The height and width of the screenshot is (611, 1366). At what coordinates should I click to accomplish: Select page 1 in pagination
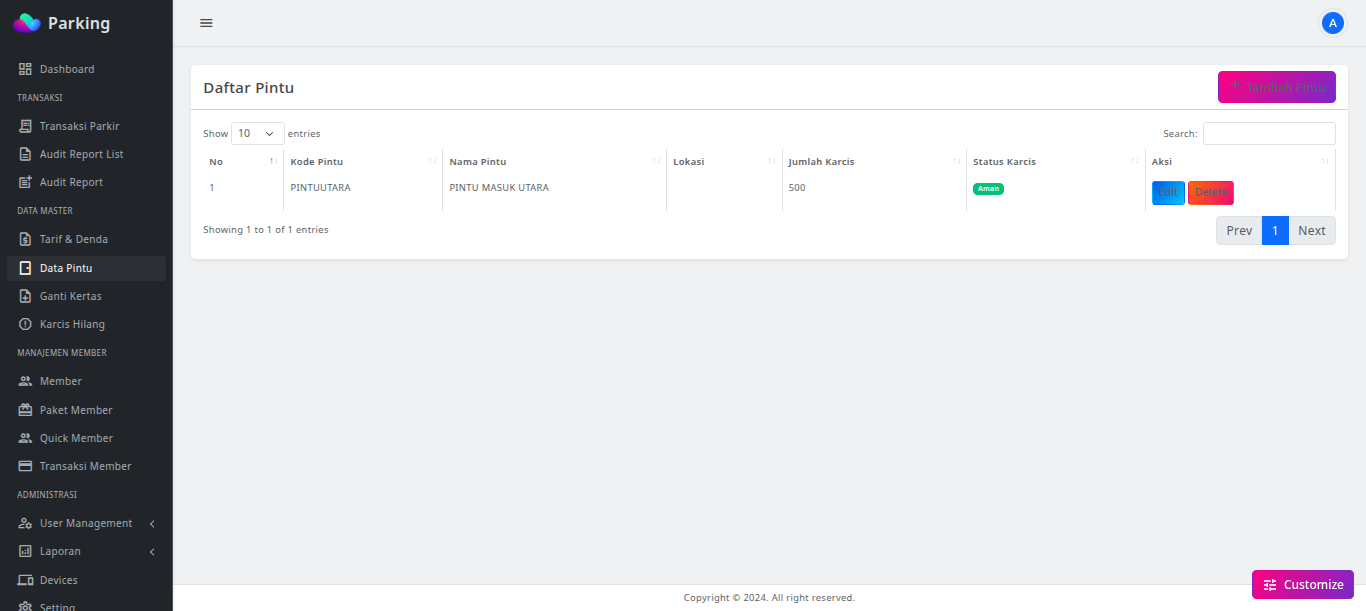click(1275, 231)
